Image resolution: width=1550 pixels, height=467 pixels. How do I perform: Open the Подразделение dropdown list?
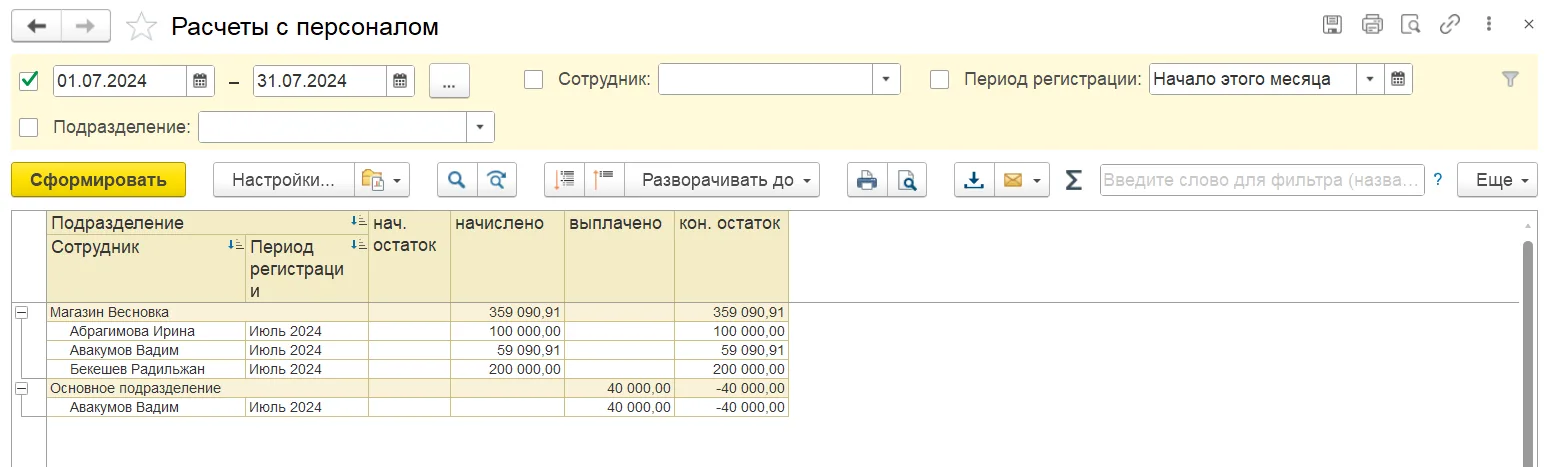481,127
